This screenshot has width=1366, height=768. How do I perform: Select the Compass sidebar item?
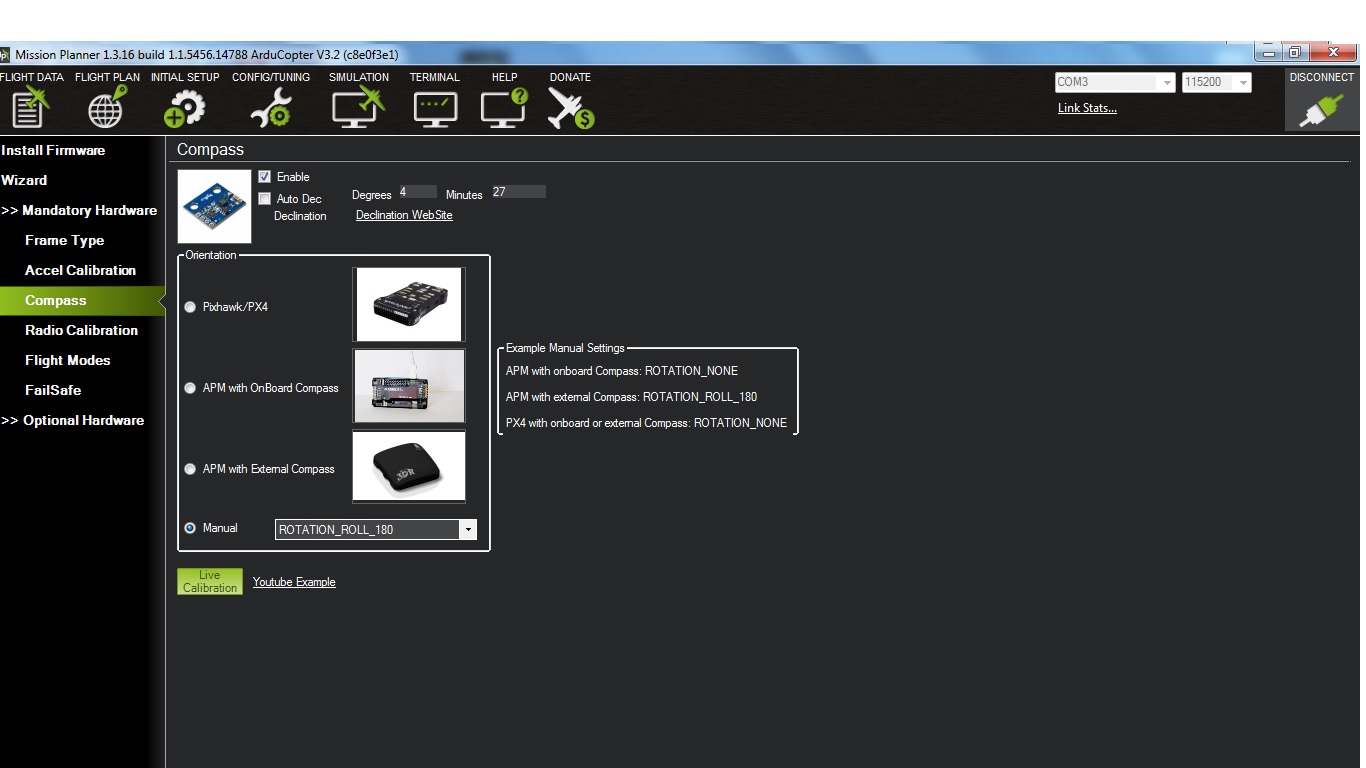(x=82, y=300)
